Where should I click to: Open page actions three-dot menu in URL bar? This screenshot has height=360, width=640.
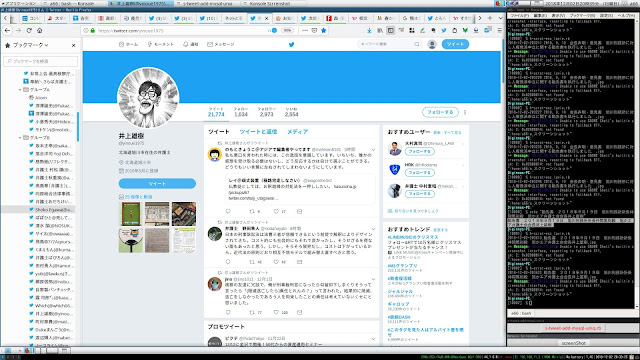[305, 30]
